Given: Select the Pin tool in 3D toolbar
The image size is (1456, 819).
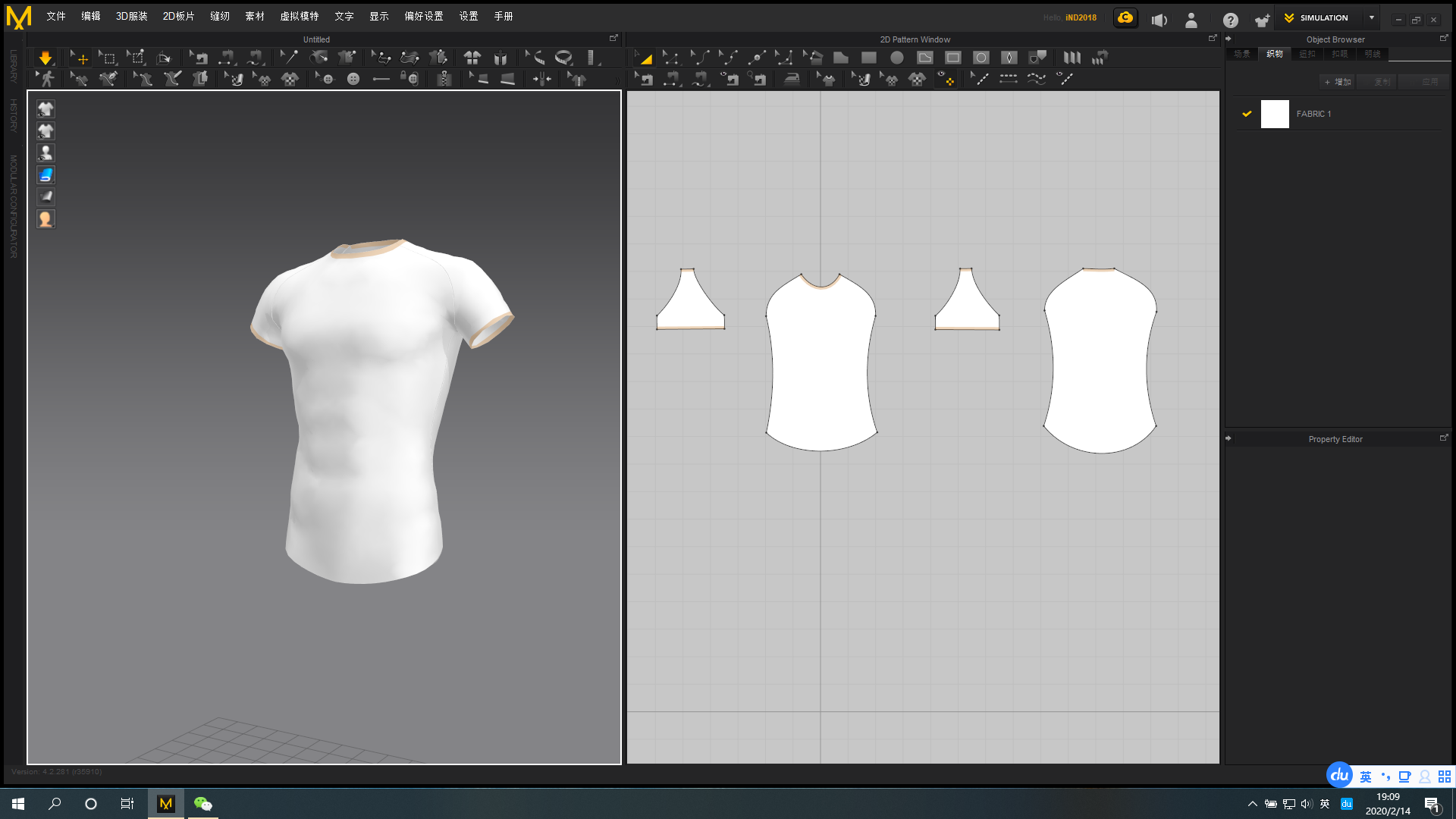Looking at the screenshot, I should [287, 57].
